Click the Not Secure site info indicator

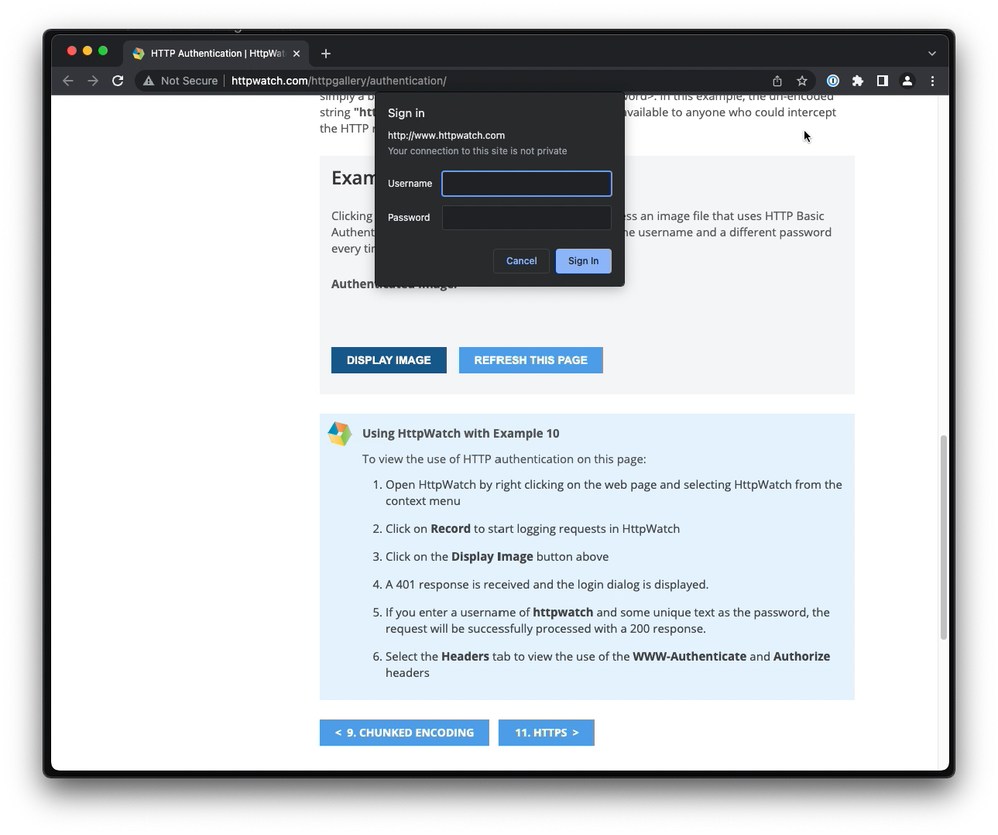coord(180,81)
